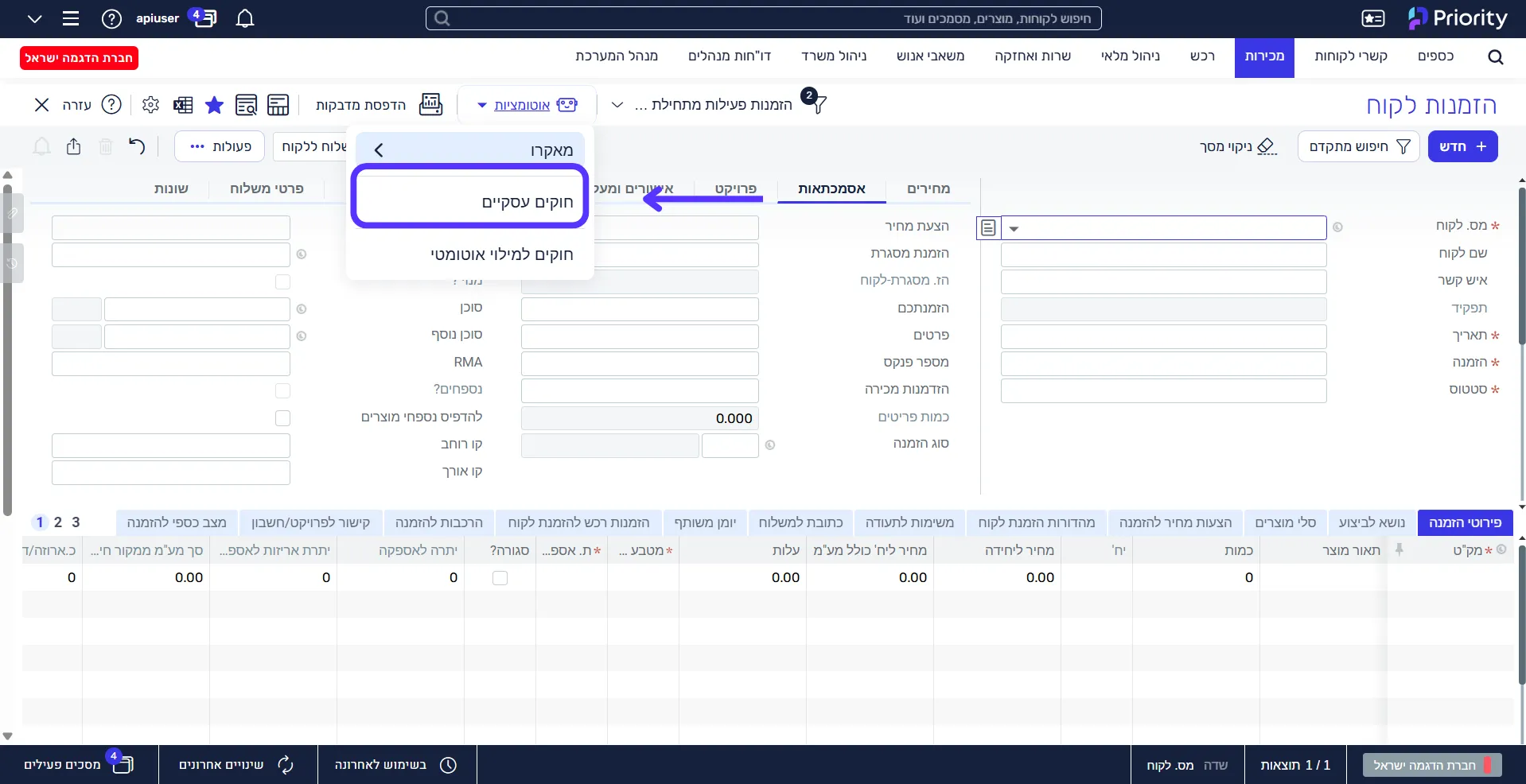This screenshot has height=784, width=1526.
Task: Open the print preview icon with magnifier
Action: (x=247, y=104)
